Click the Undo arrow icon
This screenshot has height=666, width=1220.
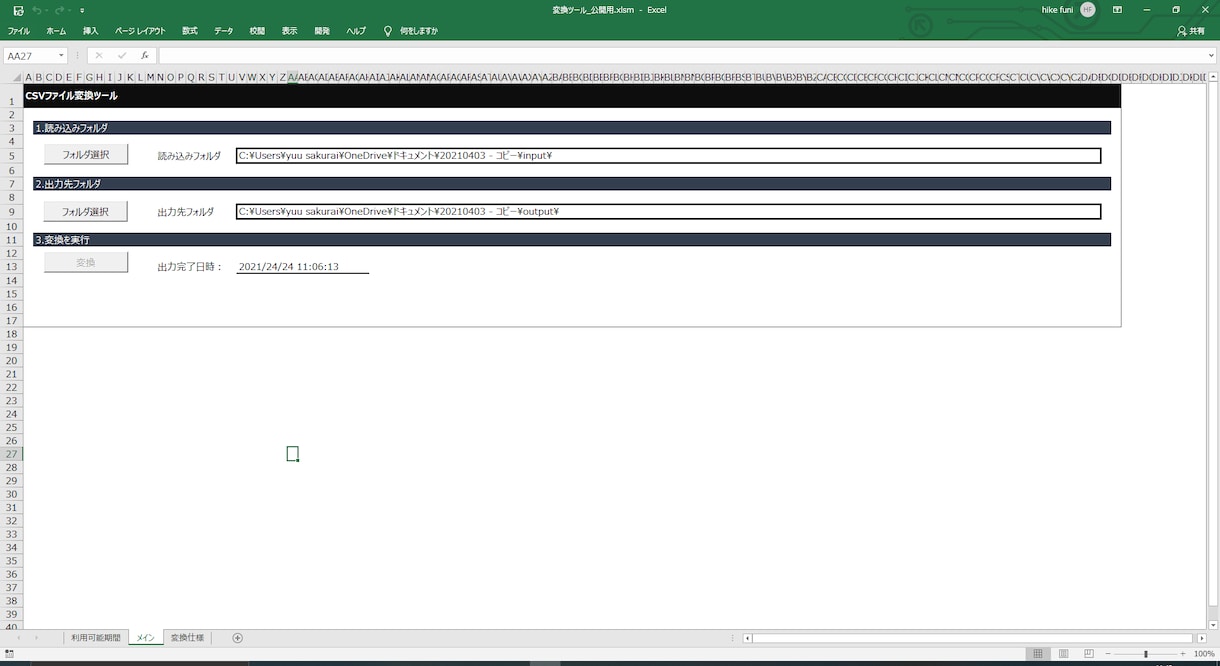(37, 10)
